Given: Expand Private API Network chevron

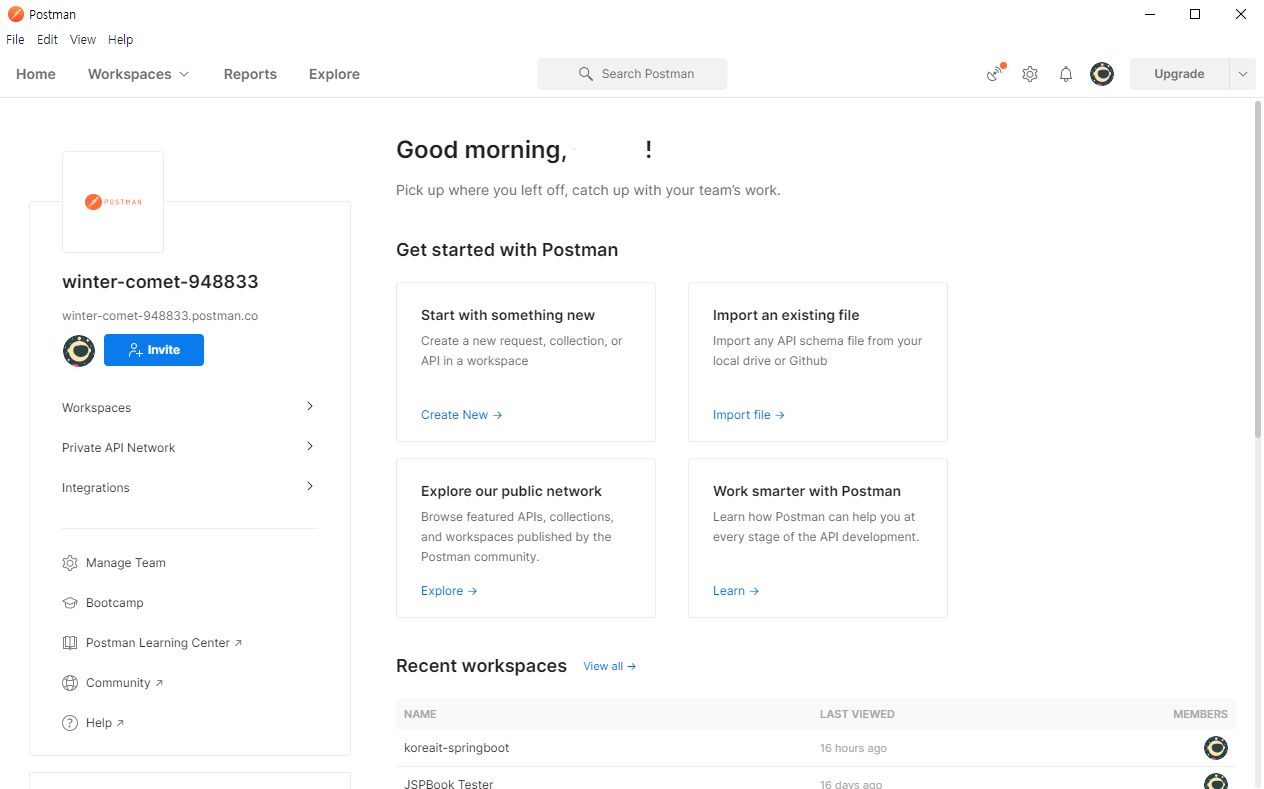Looking at the screenshot, I should pos(310,446).
